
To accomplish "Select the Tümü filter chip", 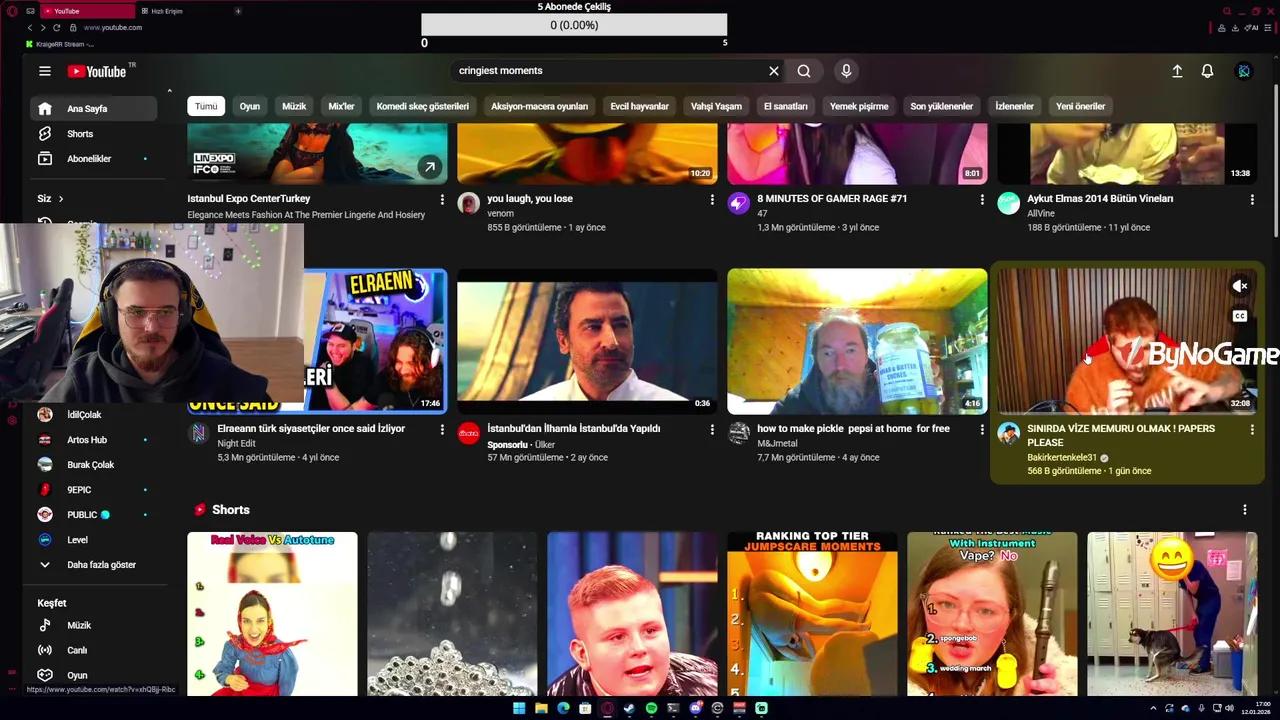I will (206, 106).
